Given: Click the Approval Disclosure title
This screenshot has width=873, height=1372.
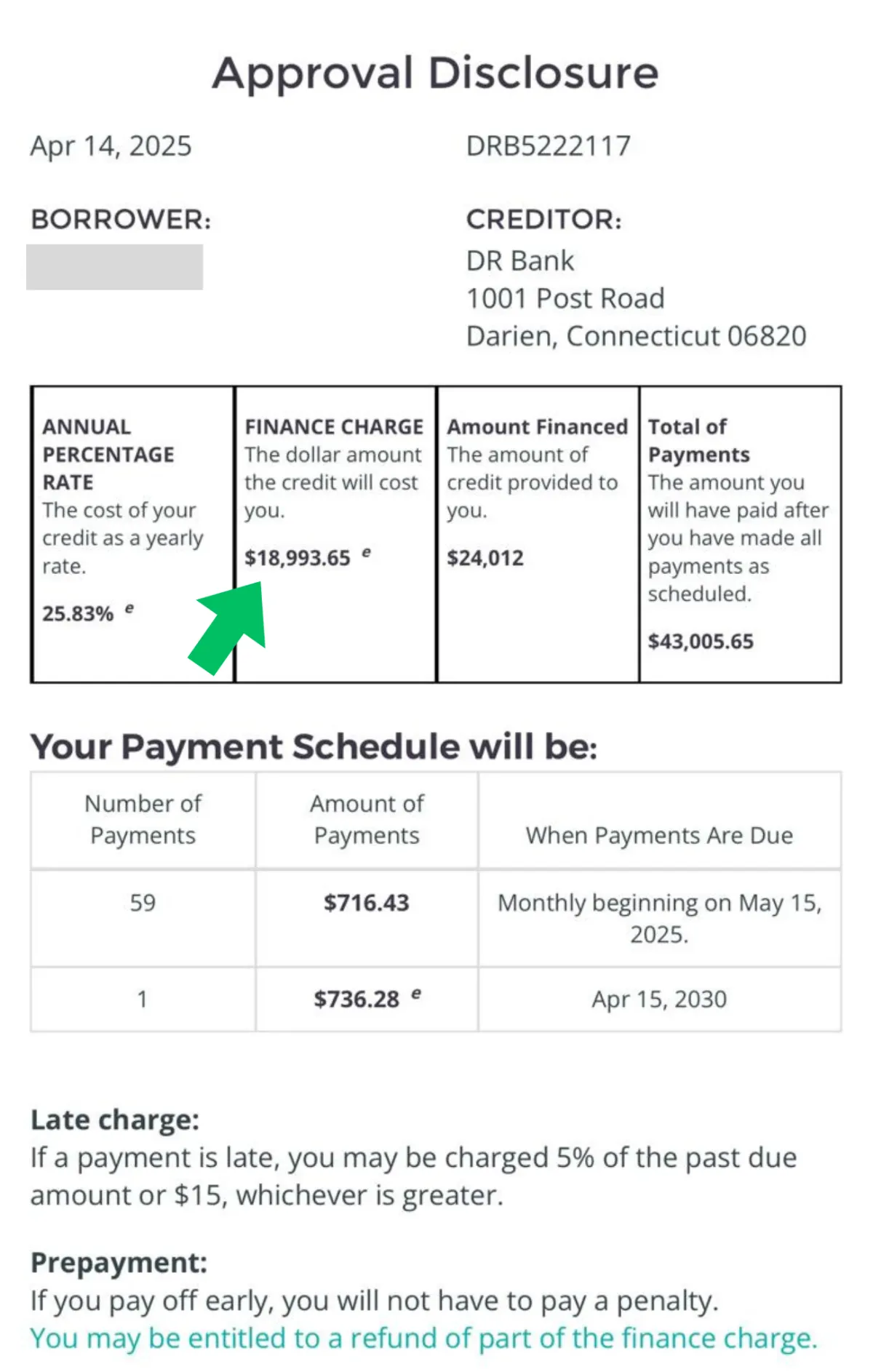Looking at the screenshot, I should 435,73.
